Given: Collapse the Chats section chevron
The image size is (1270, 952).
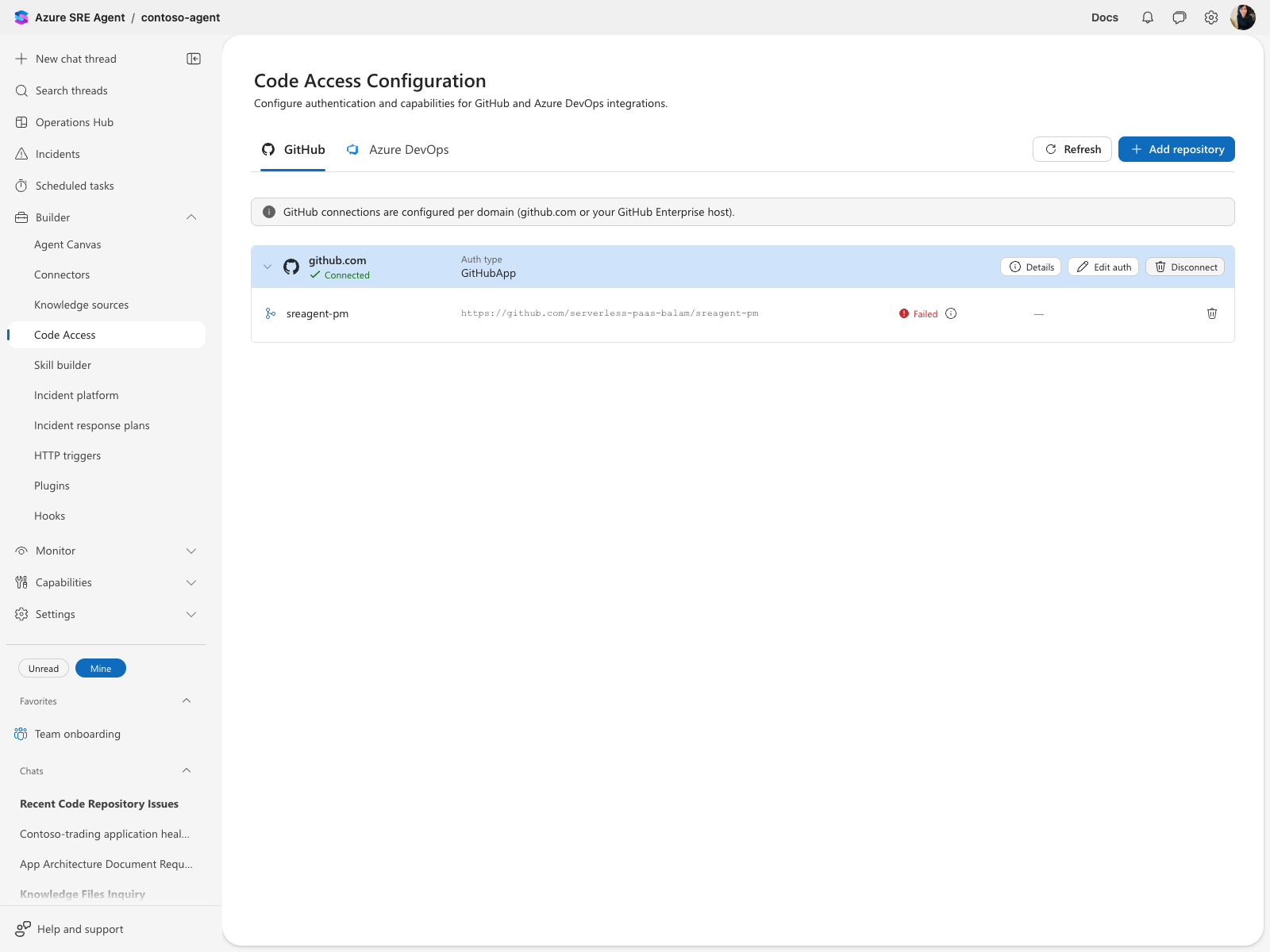Looking at the screenshot, I should pyautogui.click(x=187, y=770).
